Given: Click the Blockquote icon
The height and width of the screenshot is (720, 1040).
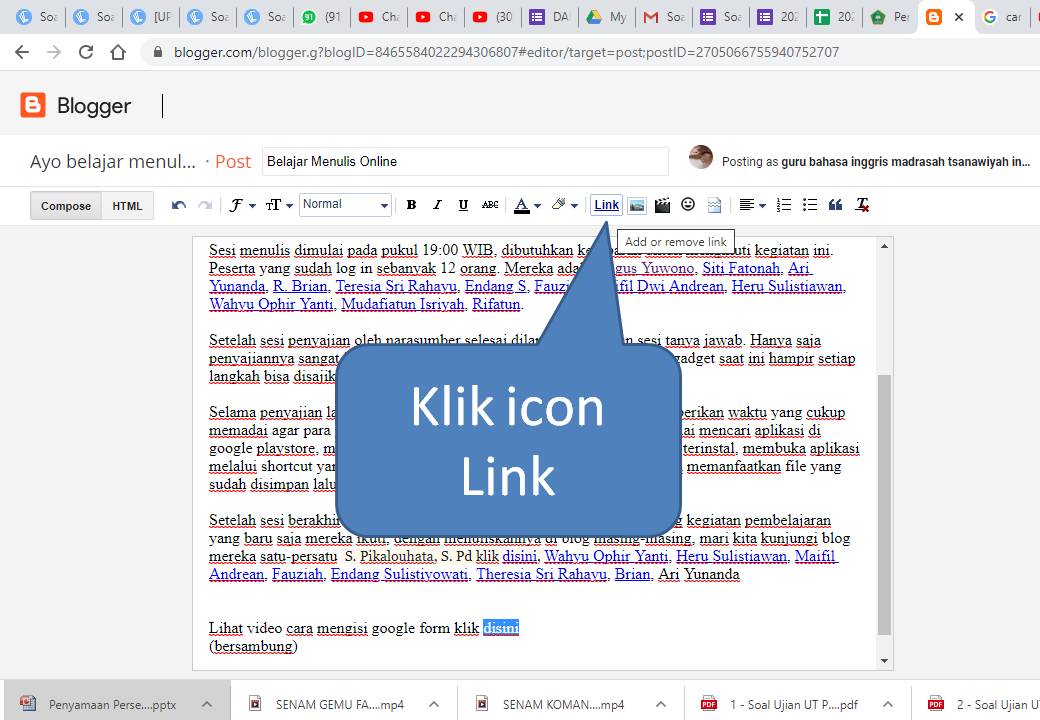Looking at the screenshot, I should click(x=834, y=204).
